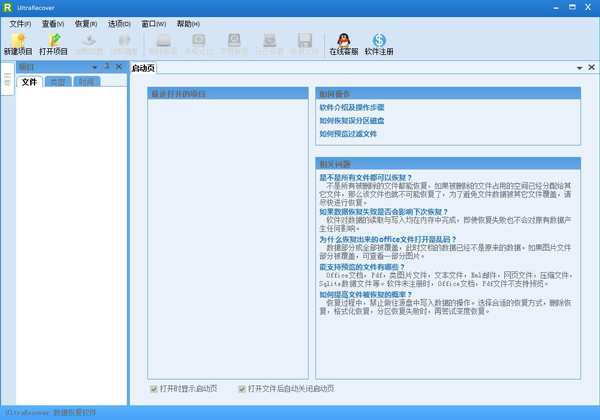Click the 误格式化 (Format Recovery) toolbar icon
Screen dimensions: 600x420
click(x=199, y=44)
